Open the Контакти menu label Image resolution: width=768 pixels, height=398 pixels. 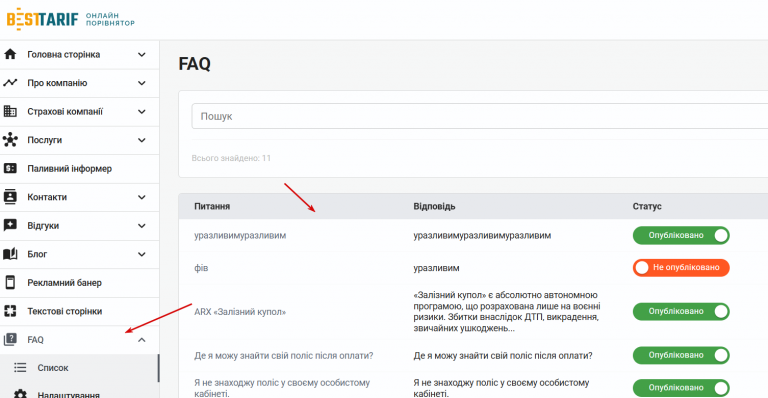(x=47, y=197)
